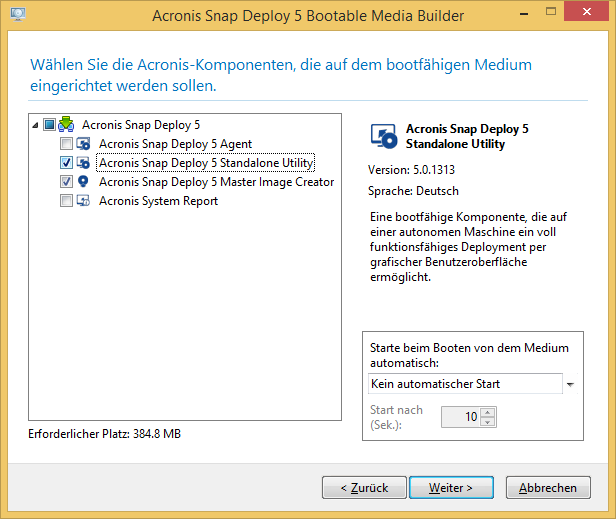This screenshot has height=519, width=616.
Task: Close the Bootable Media Builder window
Action: click(587, 11)
